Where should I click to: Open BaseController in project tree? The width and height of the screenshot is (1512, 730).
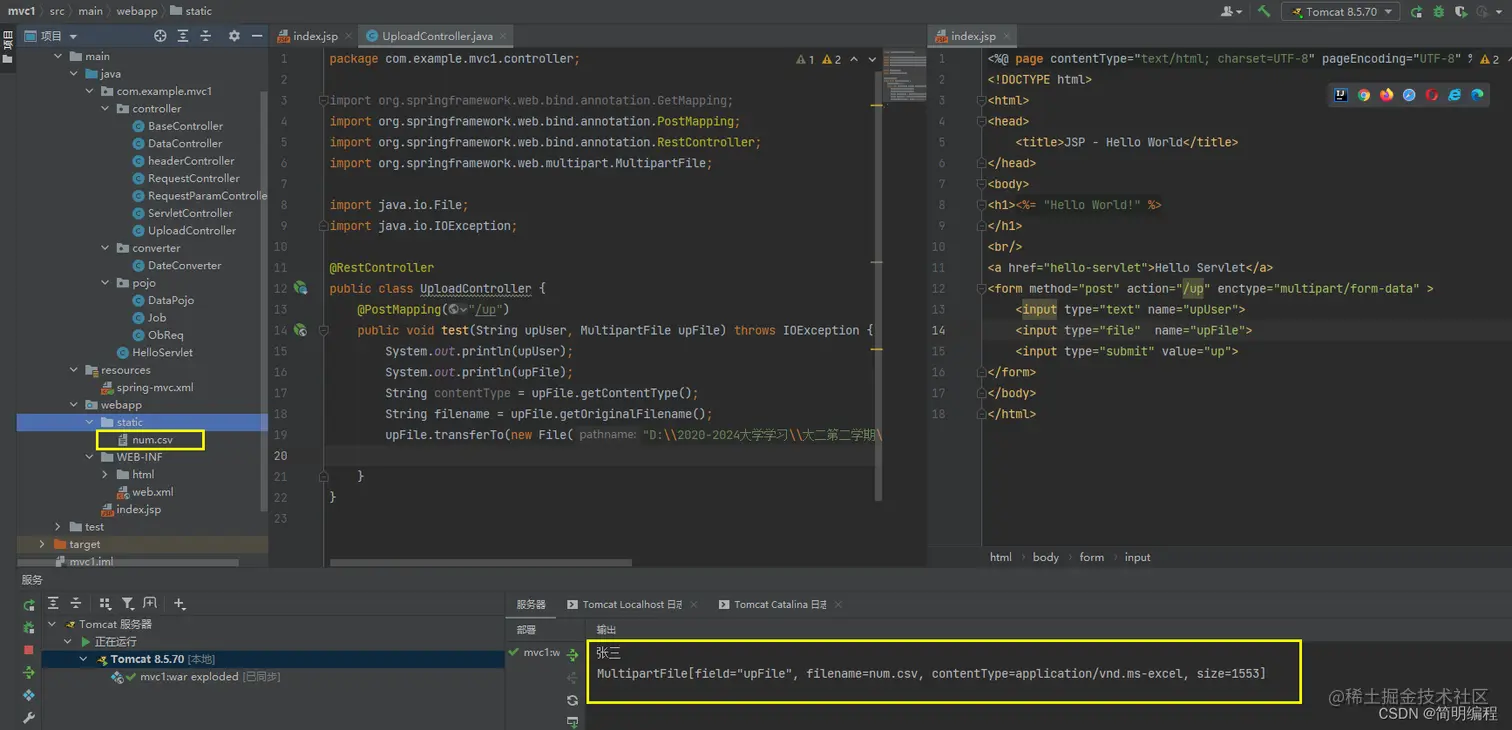(185, 126)
